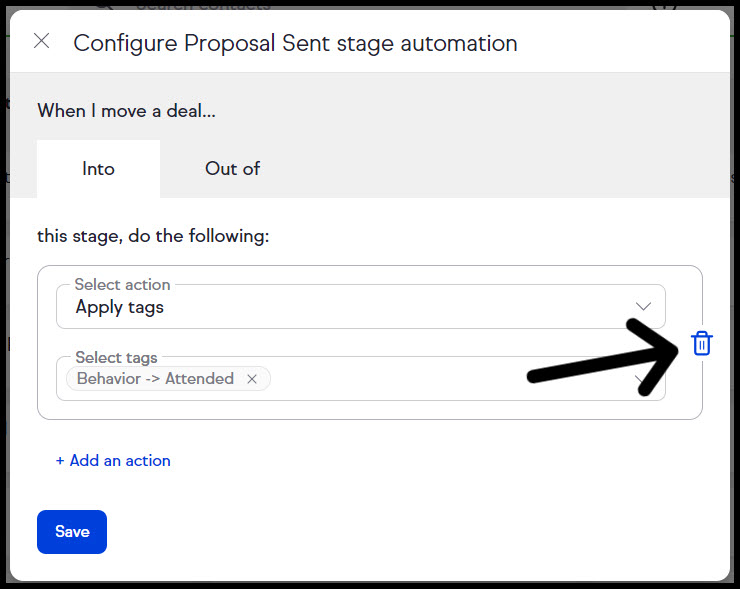Click the Select action field label
The image size is (740, 589).
tap(122, 285)
